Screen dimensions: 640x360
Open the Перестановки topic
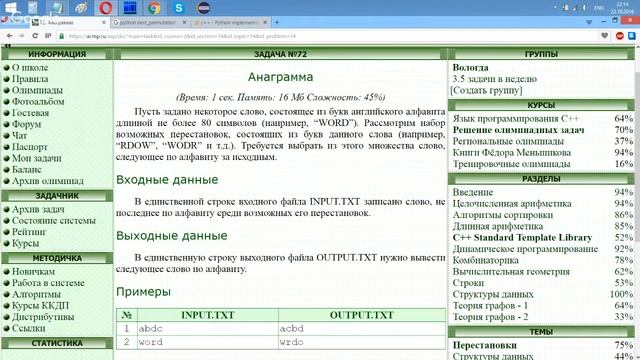coord(484,345)
